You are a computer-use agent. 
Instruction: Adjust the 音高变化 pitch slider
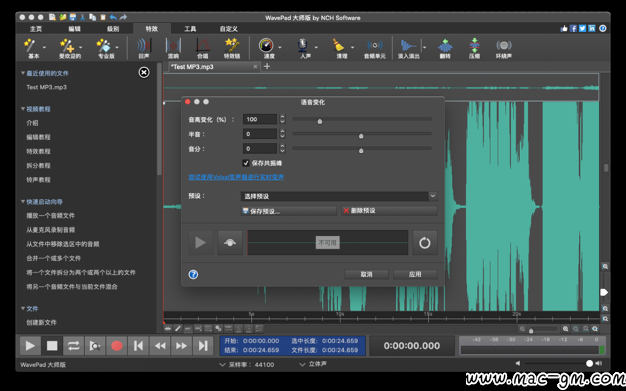(320, 121)
